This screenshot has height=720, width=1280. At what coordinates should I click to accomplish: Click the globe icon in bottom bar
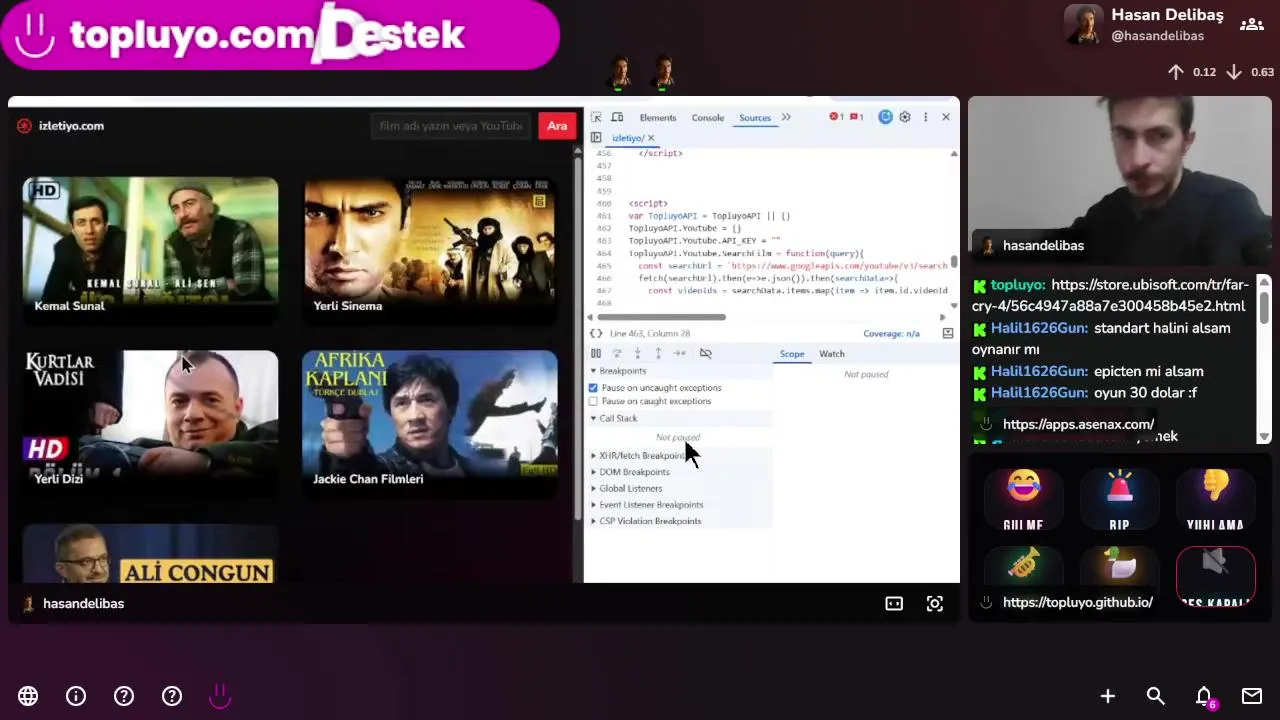28,696
